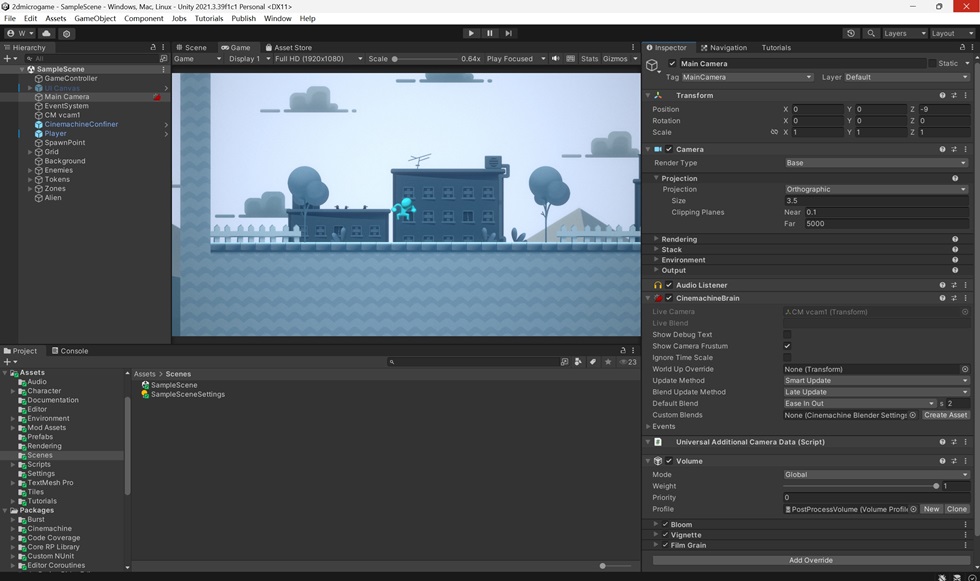Click the keyboard shortcuts icon in the Game view

pos(571,58)
